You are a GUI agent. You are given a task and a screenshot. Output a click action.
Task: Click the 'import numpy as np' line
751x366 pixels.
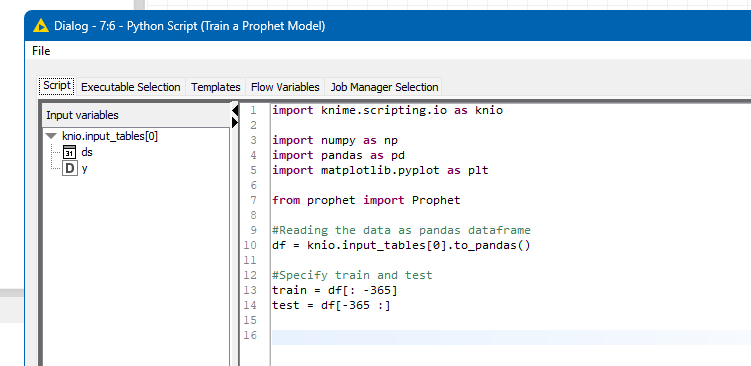(335, 140)
